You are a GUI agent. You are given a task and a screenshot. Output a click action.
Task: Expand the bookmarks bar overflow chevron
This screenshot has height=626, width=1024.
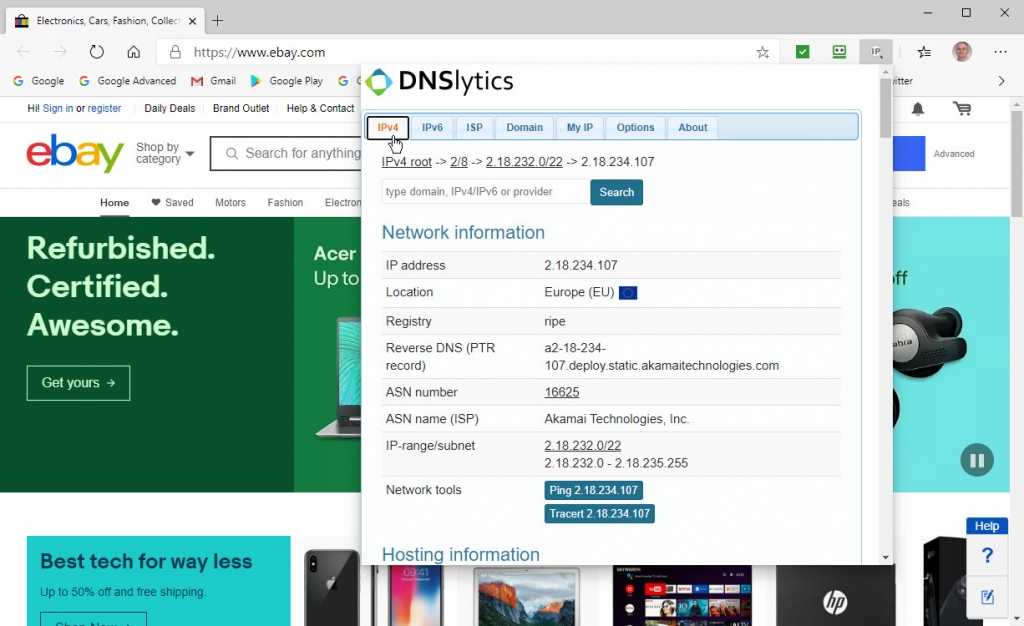1001,81
